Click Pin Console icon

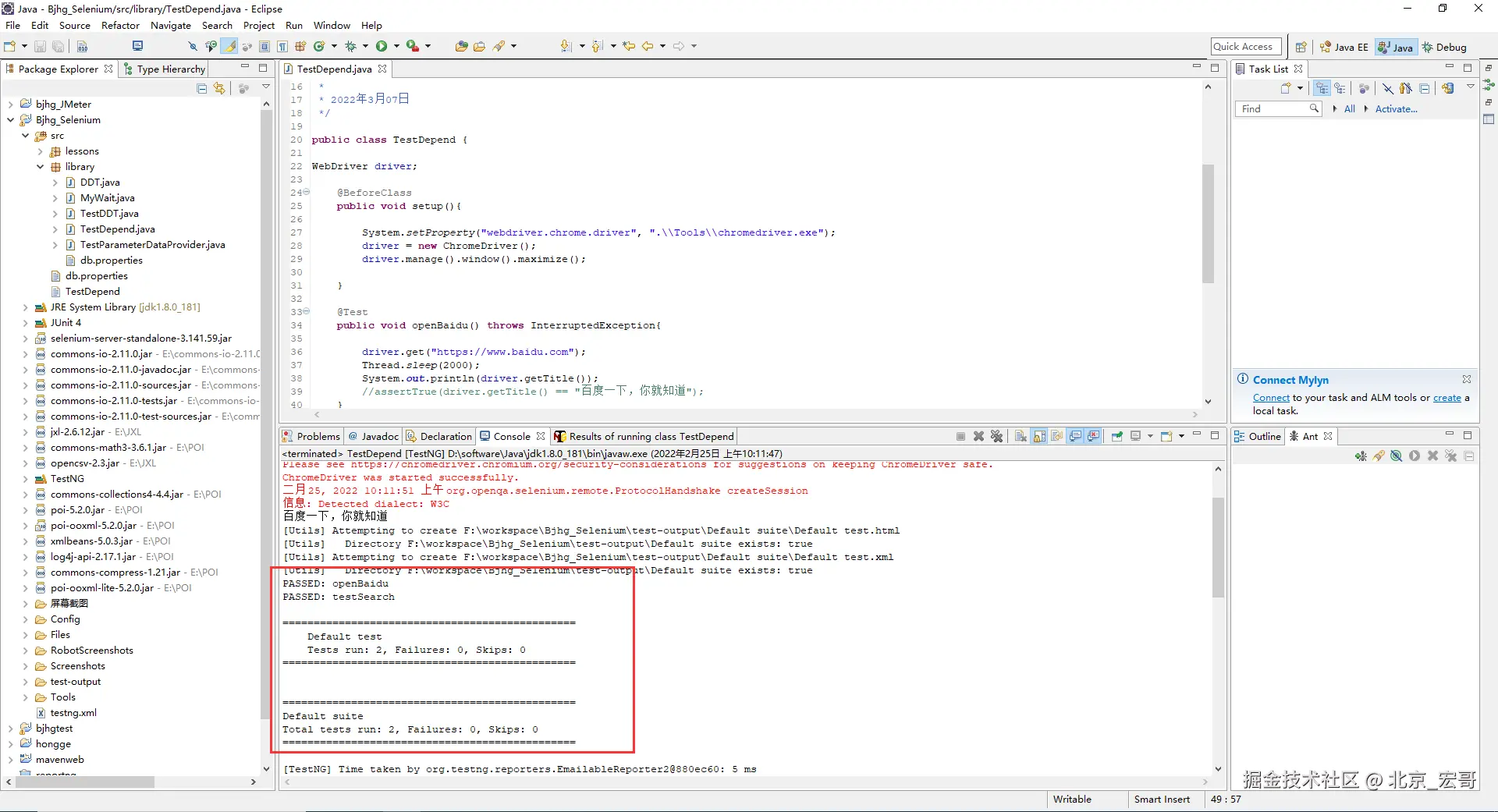[1117, 436]
